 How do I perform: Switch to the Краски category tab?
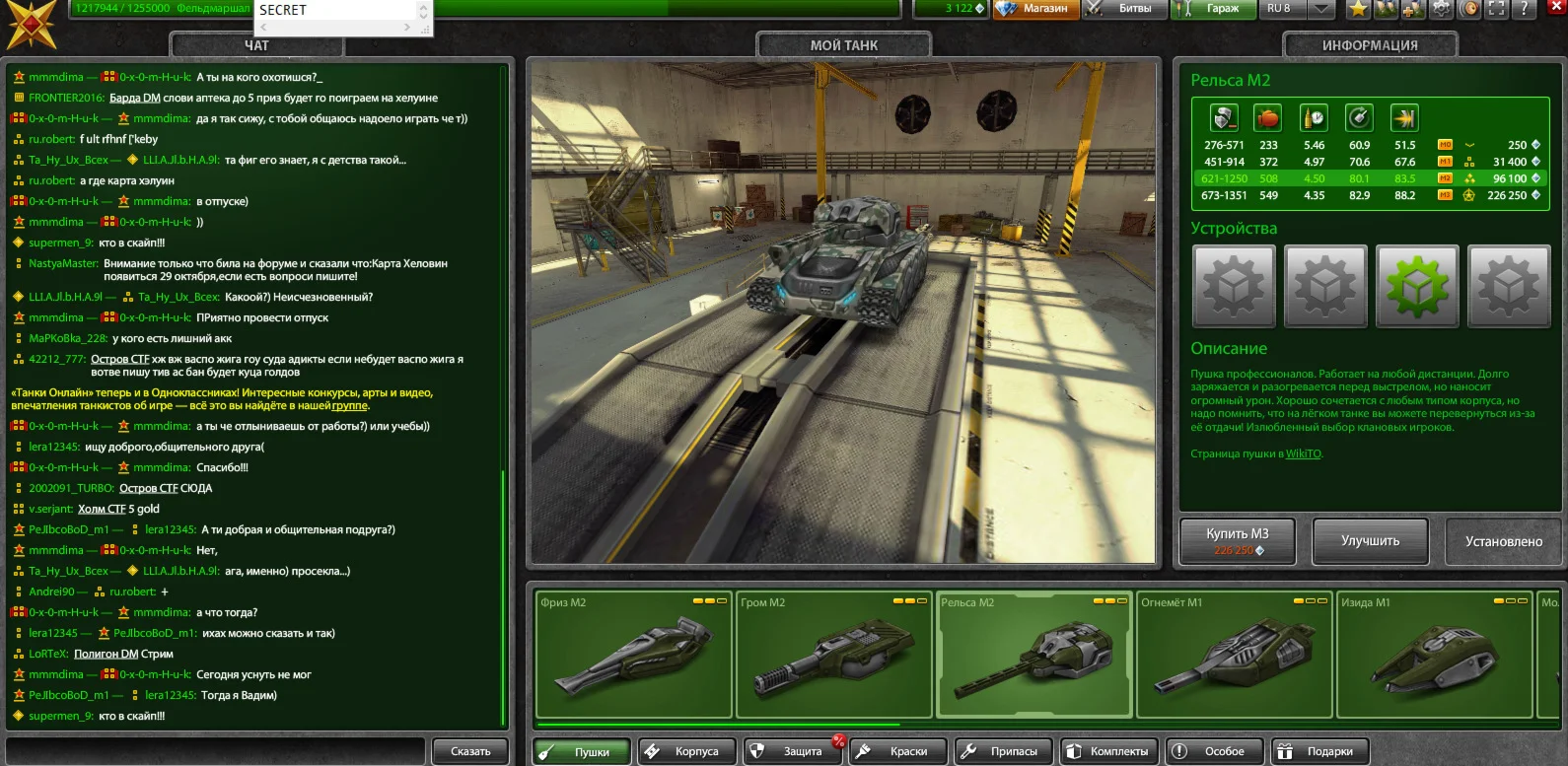897,751
